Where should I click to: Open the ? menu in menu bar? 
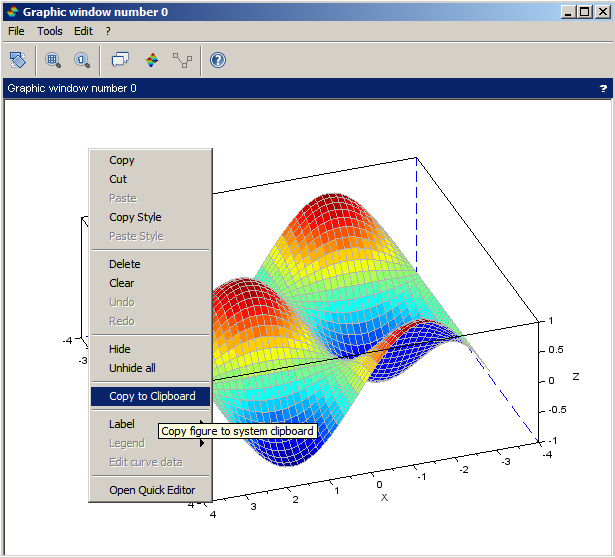tap(108, 31)
